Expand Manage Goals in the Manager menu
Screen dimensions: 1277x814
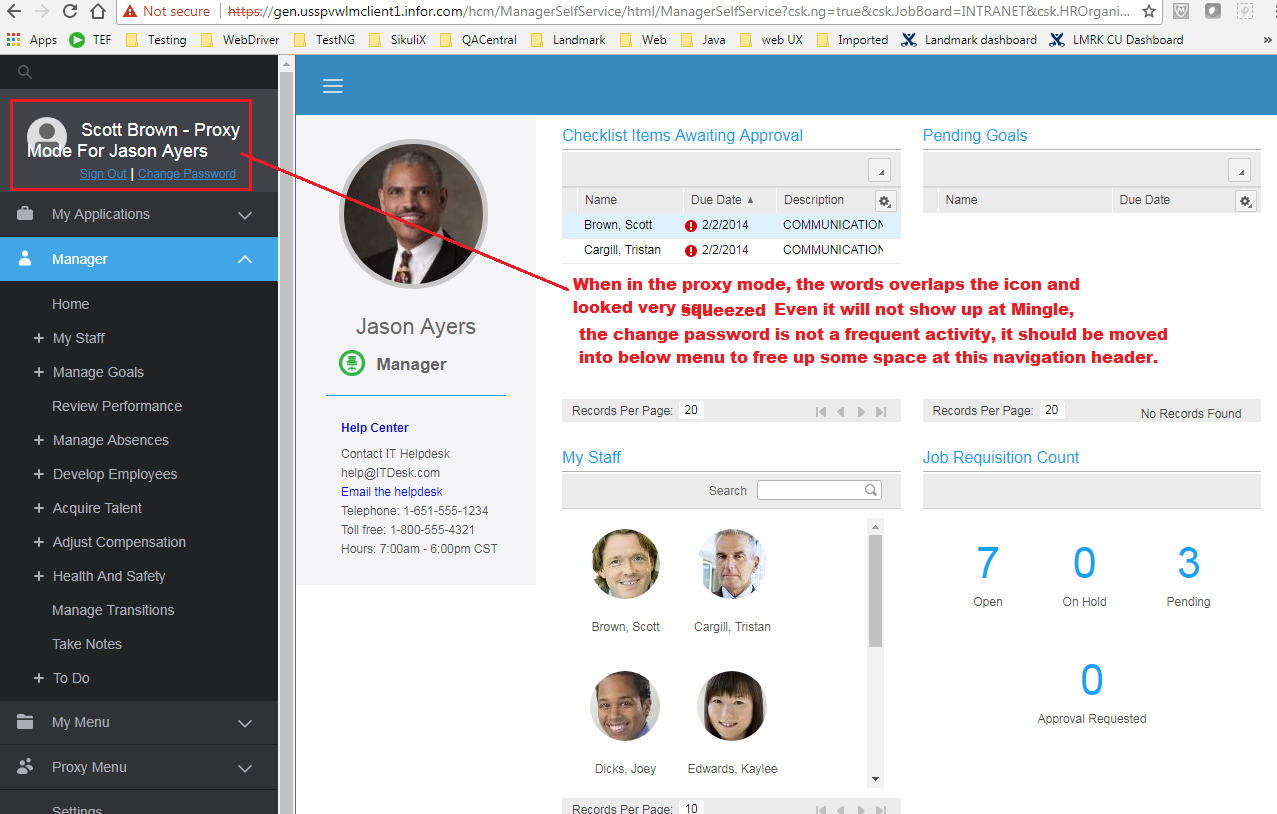[39, 372]
